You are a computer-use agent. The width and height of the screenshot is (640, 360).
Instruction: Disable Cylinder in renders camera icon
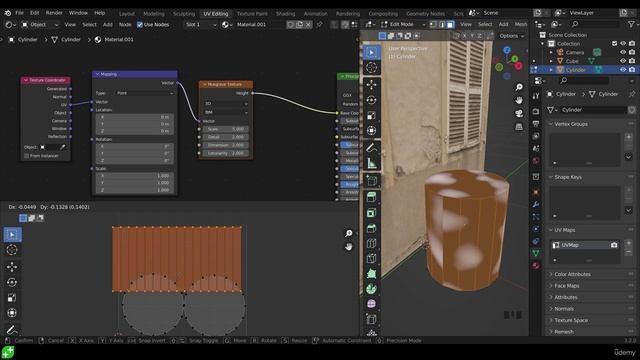click(x=632, y=70)
